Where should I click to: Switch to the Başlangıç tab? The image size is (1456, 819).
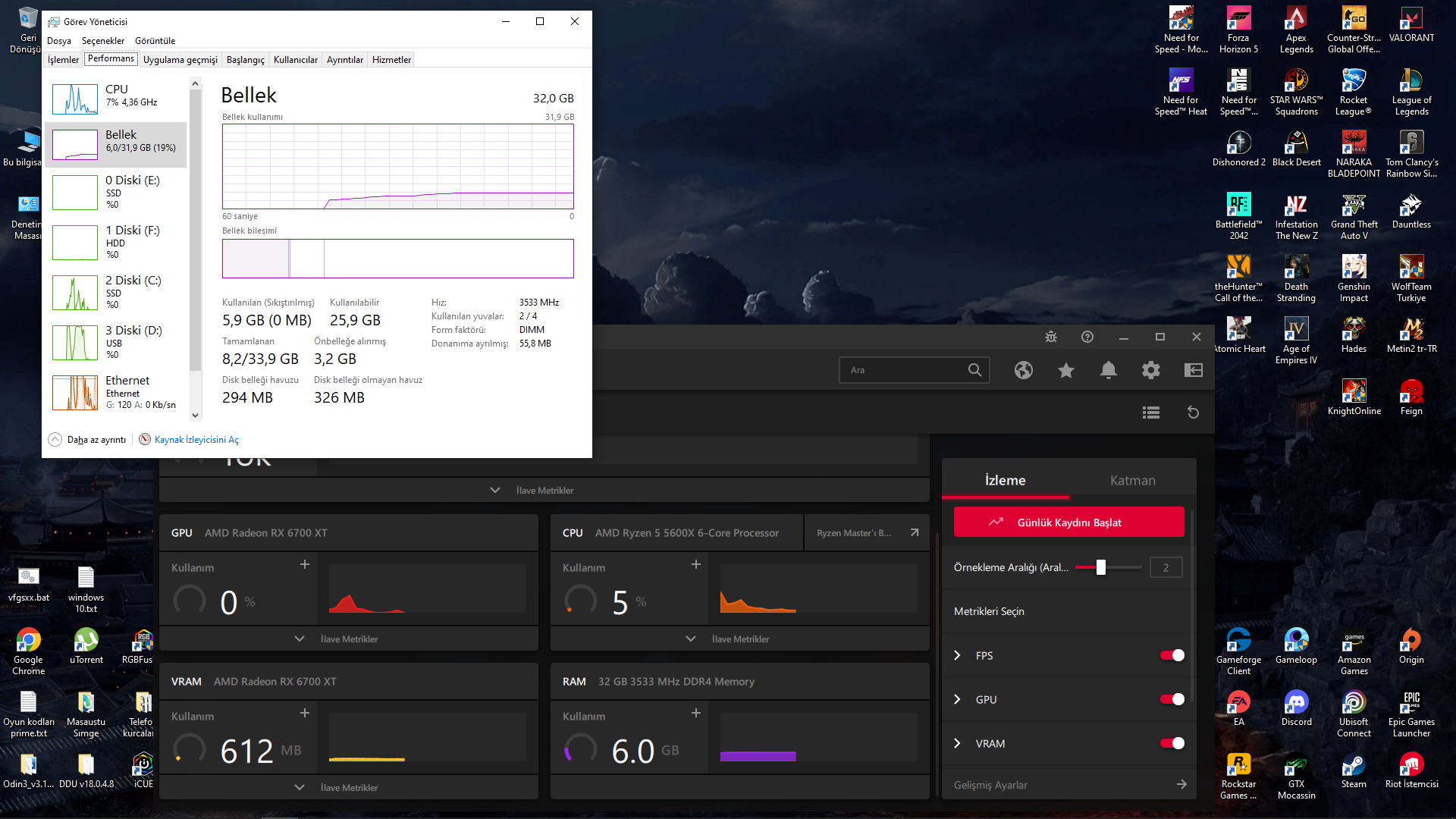tap(246, 60)
